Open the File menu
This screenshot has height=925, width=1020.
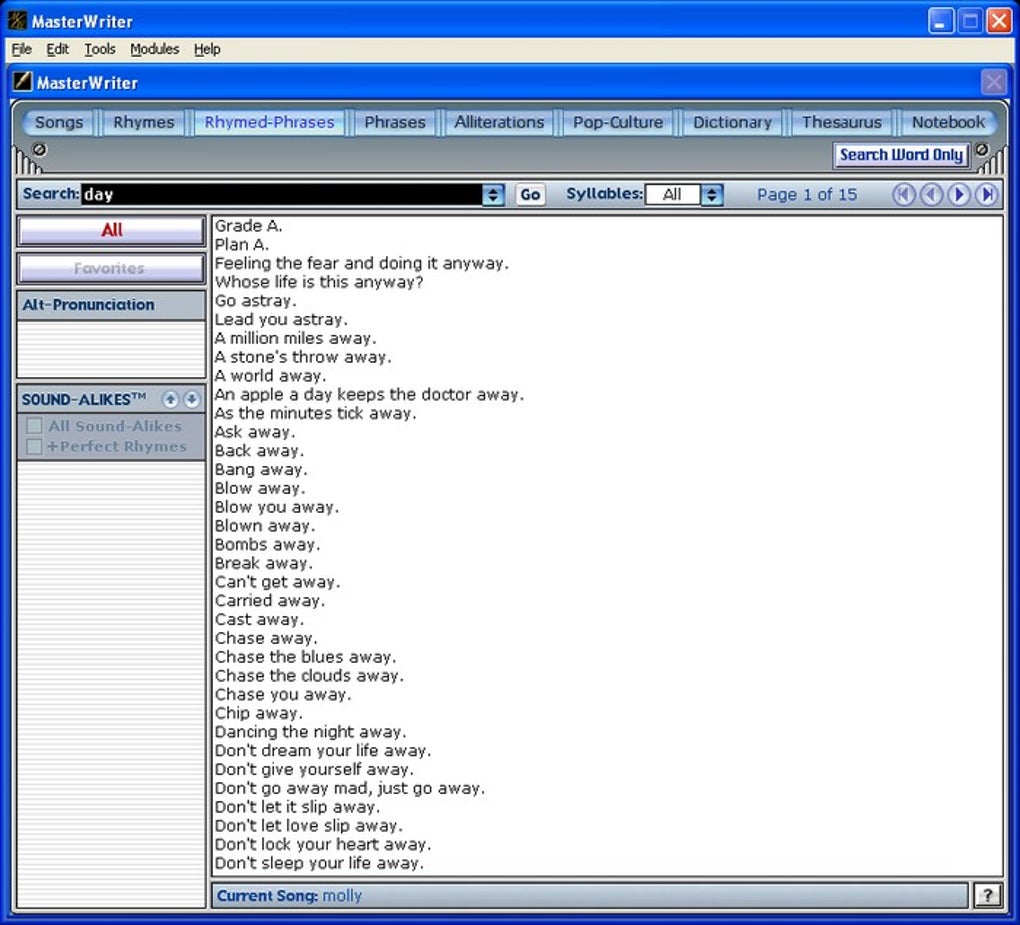click(21, 49)
